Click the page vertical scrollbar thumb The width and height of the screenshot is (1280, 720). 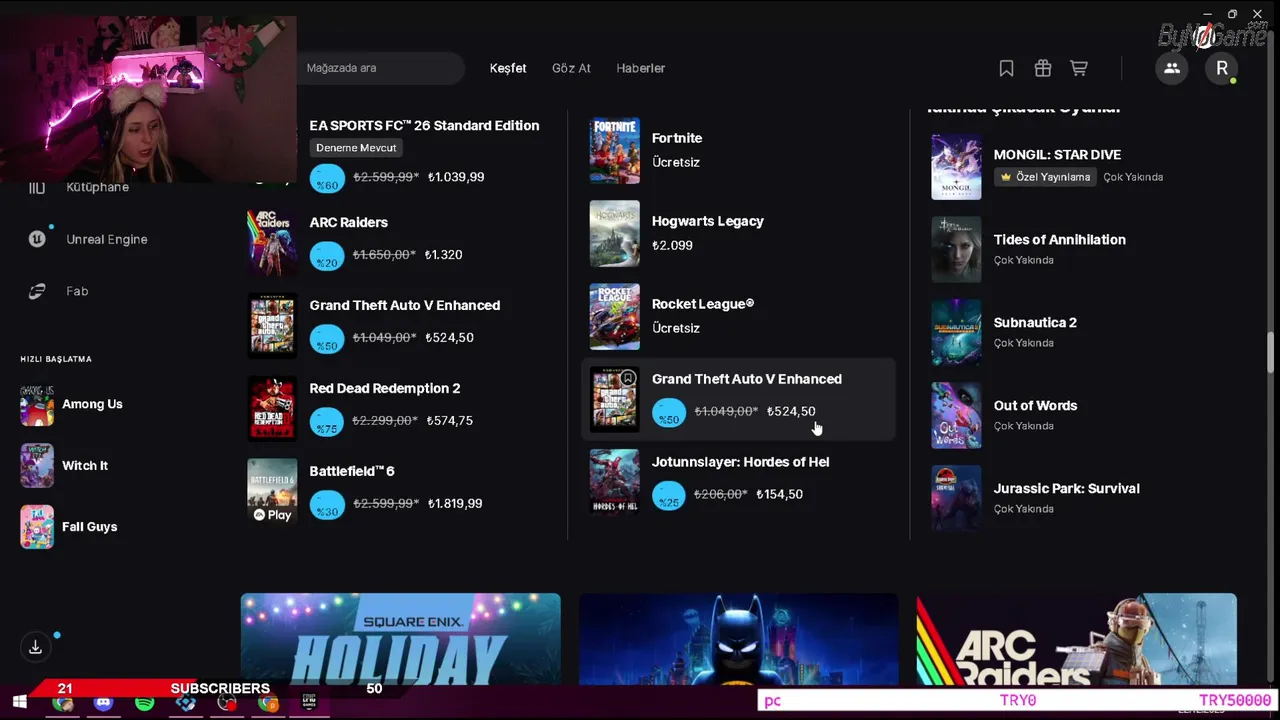(1271, 352)
